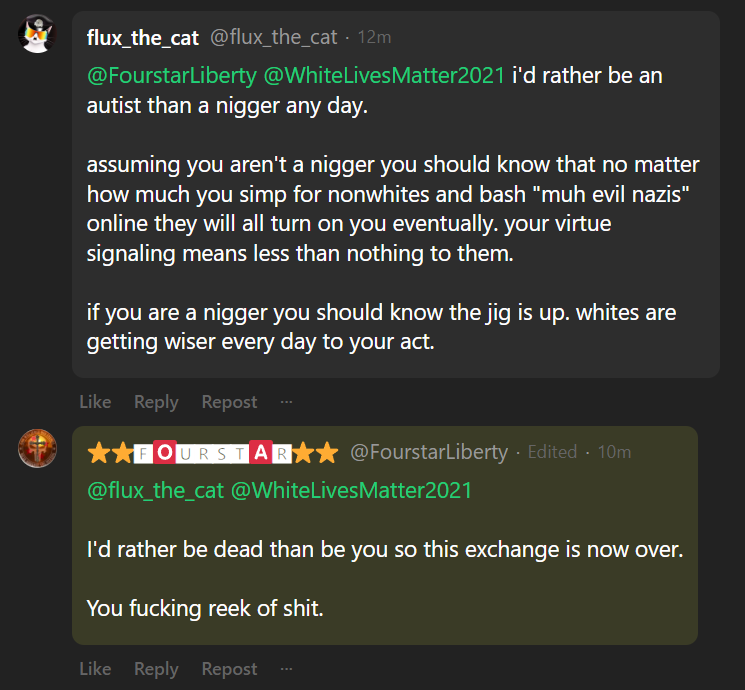Open the gray @FourstarLiberty handle in reply header
The height and width of the screenshot is (690, 745).
[x=429, y=453]
